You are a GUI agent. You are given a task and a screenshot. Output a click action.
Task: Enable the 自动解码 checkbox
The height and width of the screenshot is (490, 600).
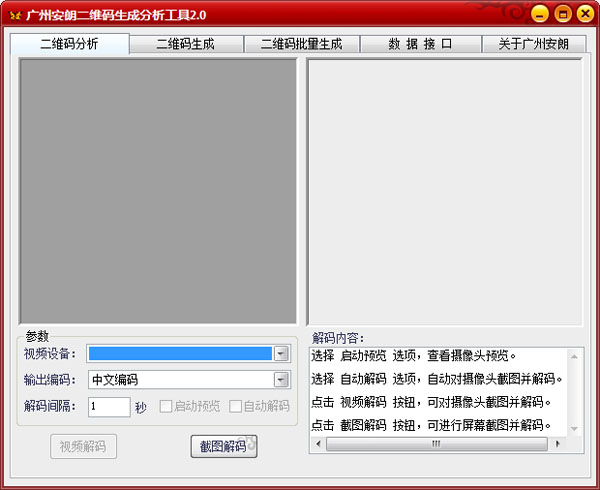(236, 406)
